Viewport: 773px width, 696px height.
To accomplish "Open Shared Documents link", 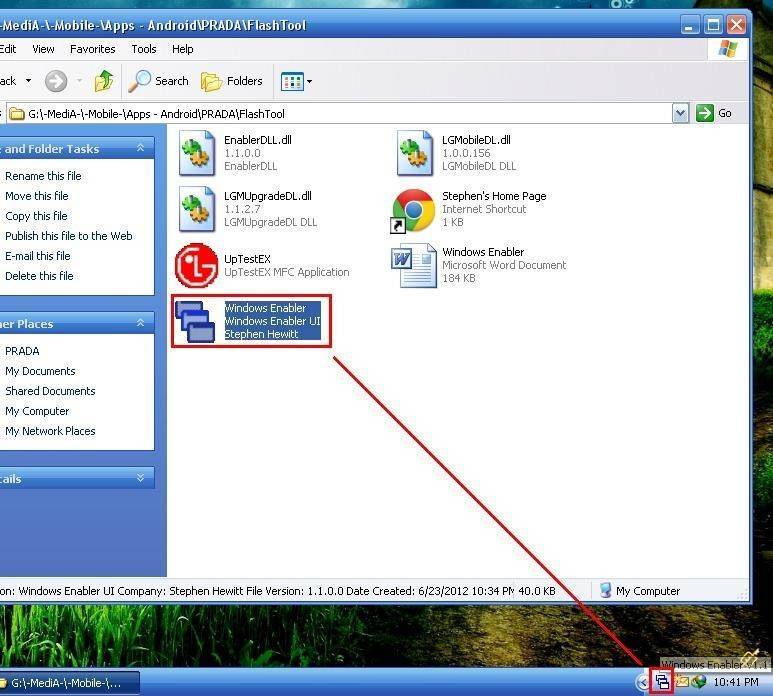I will pos(50,391).
